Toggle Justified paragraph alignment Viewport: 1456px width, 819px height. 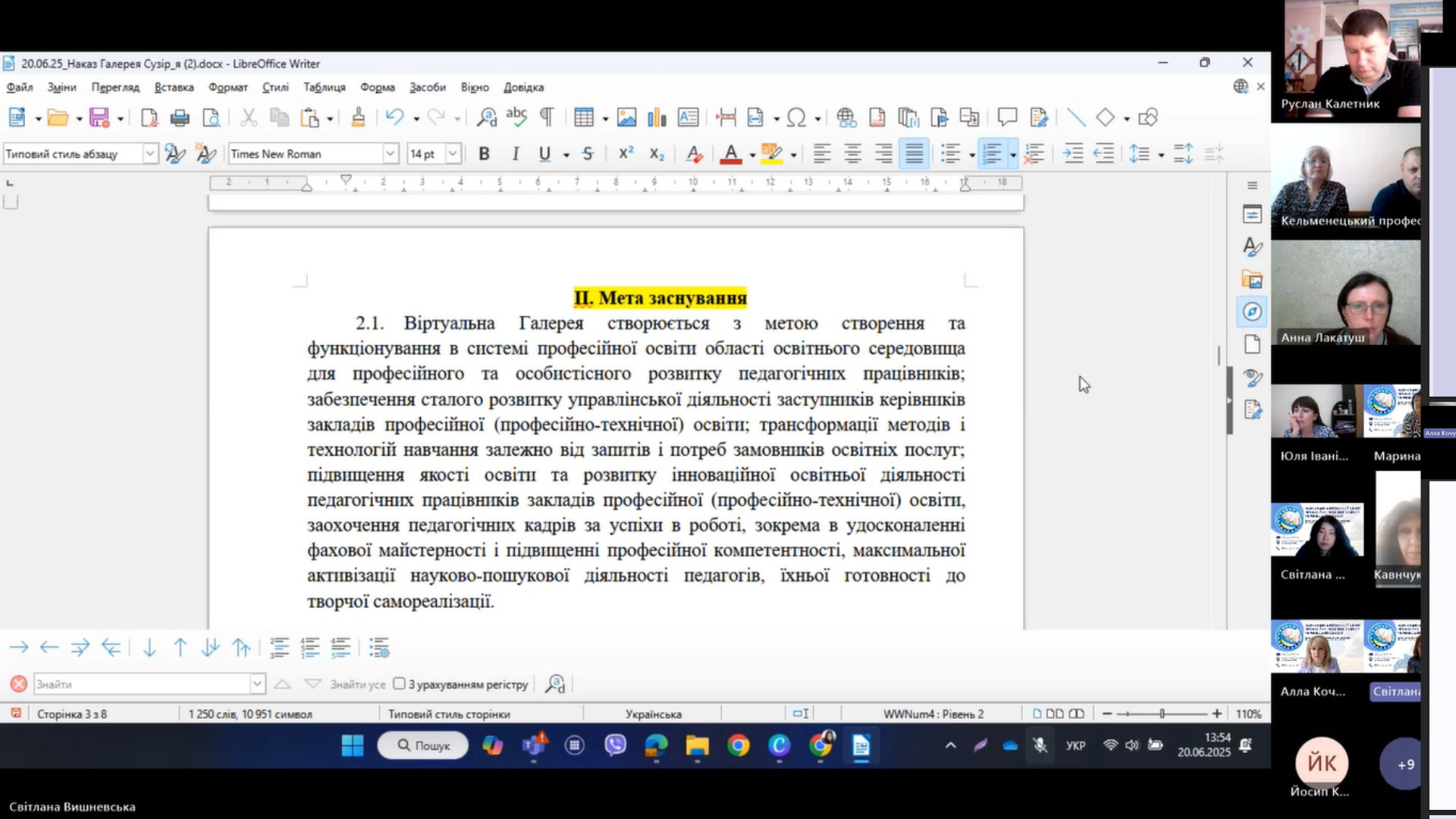(x=914, y=154)
